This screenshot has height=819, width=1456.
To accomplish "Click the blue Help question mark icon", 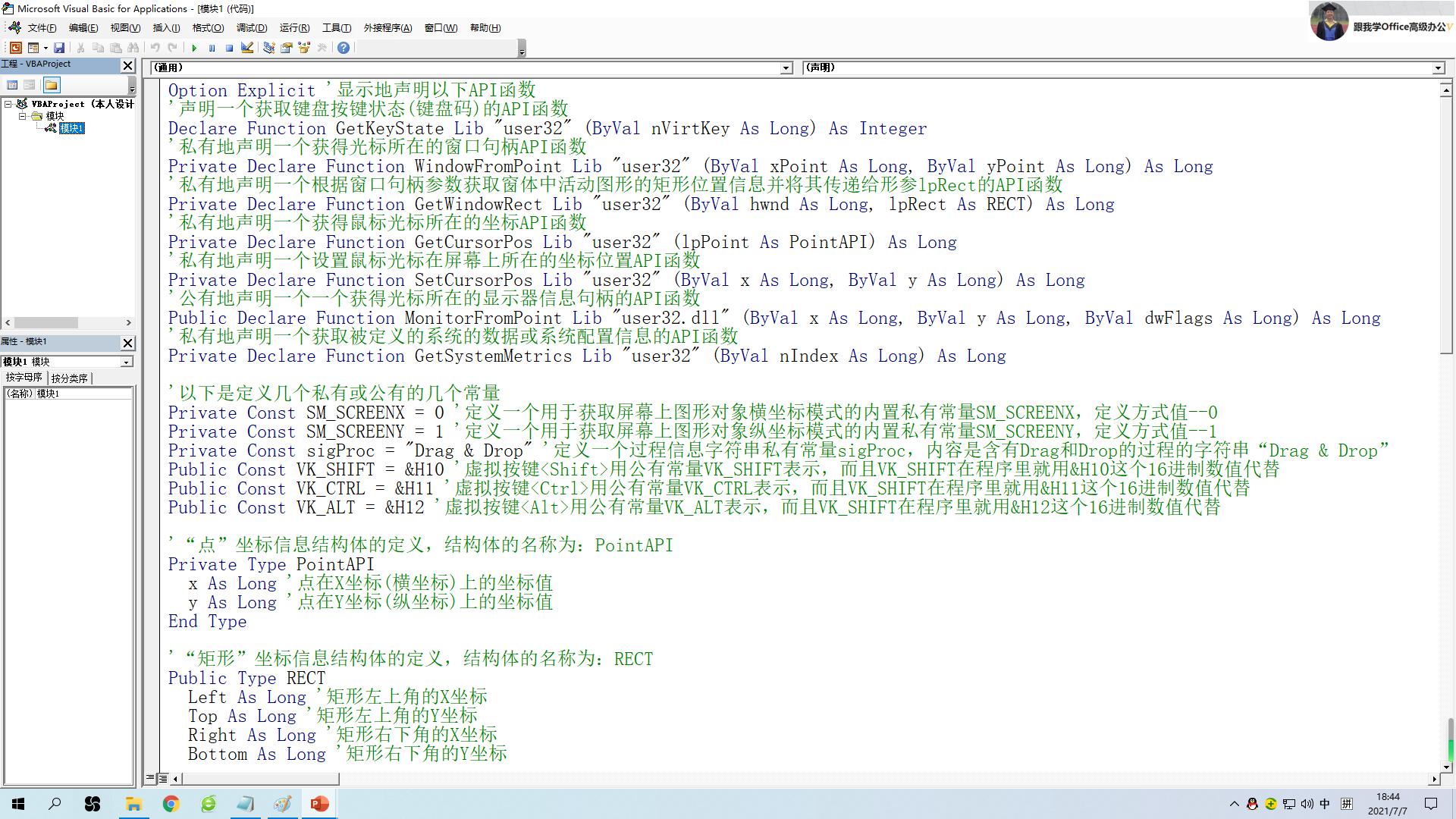I will click(344, 48).
